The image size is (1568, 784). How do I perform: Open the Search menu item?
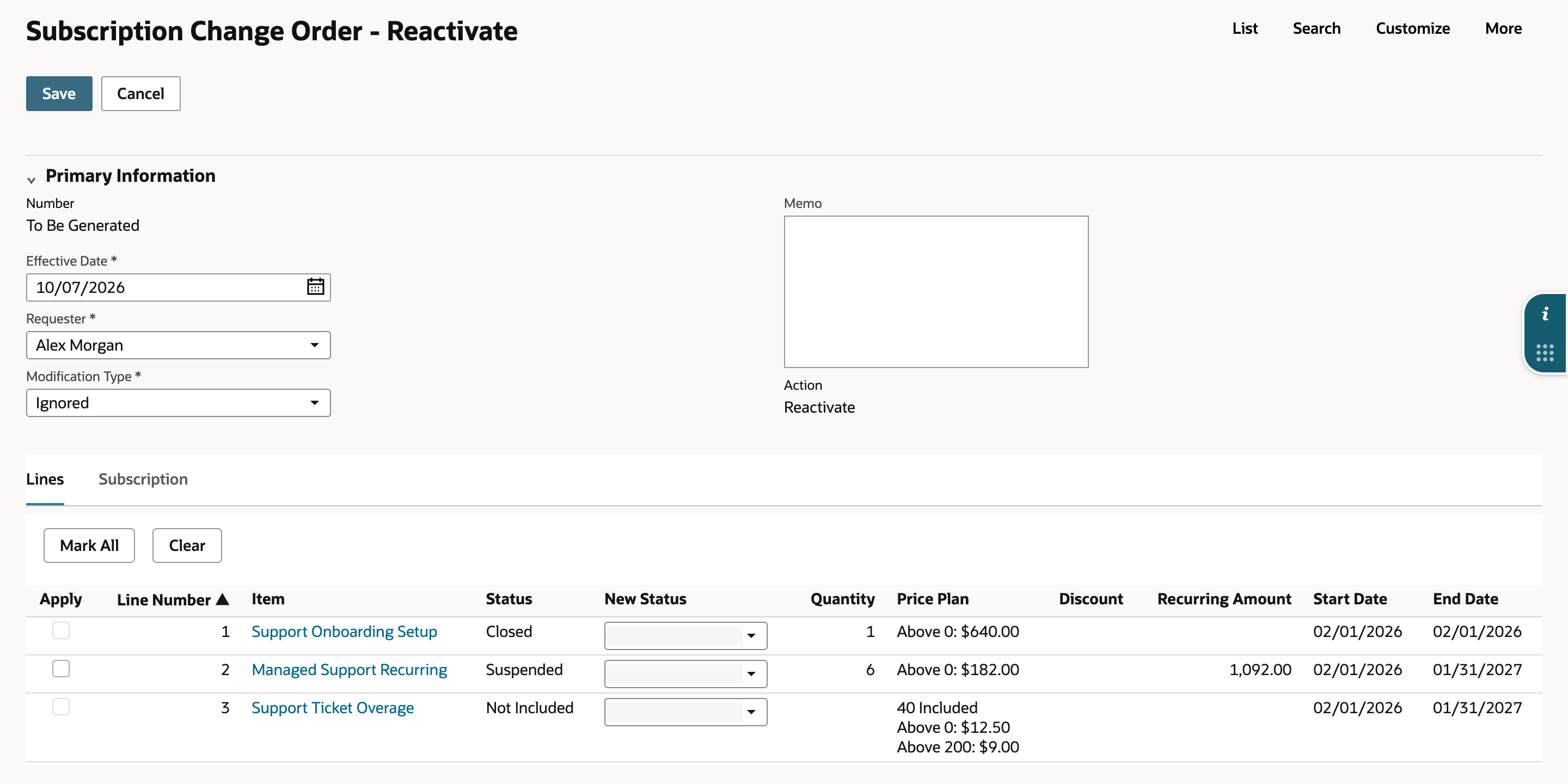(1316, 29)
